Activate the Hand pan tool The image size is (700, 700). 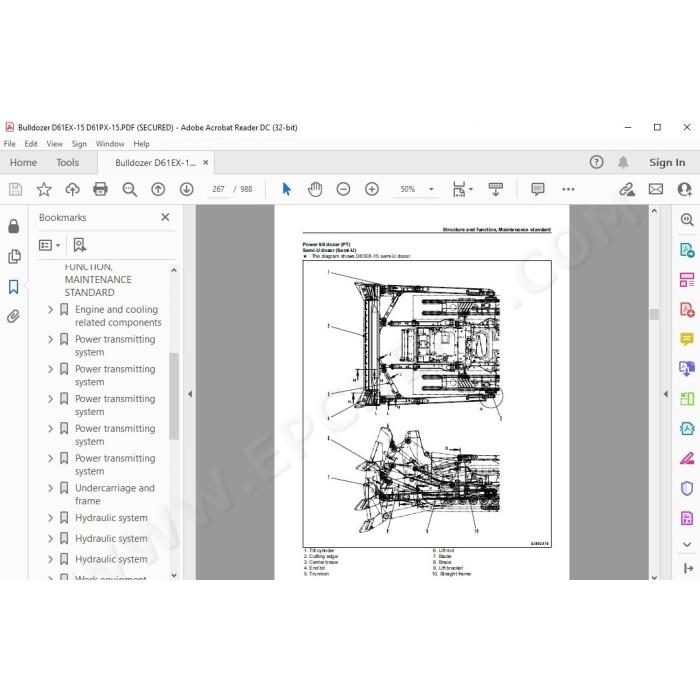(x=315, y=189)
